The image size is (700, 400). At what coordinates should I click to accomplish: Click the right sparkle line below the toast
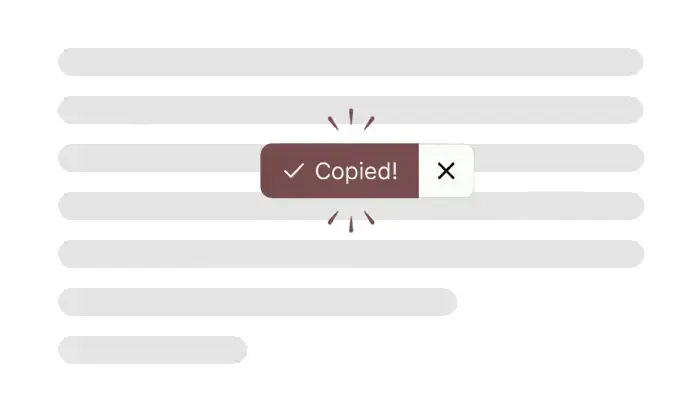coord(369,218)
